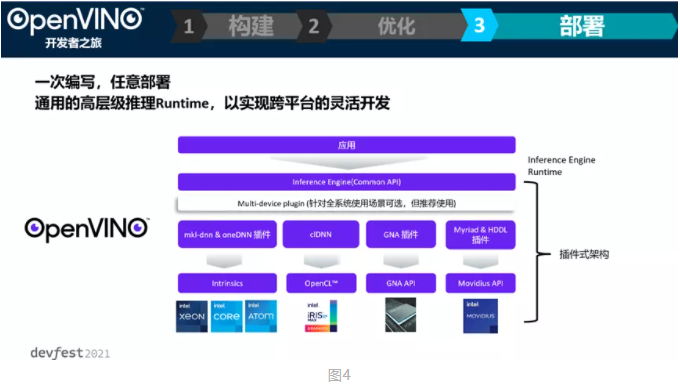
Task: Click the Intel Core badge
Action: tap(226, 316)
